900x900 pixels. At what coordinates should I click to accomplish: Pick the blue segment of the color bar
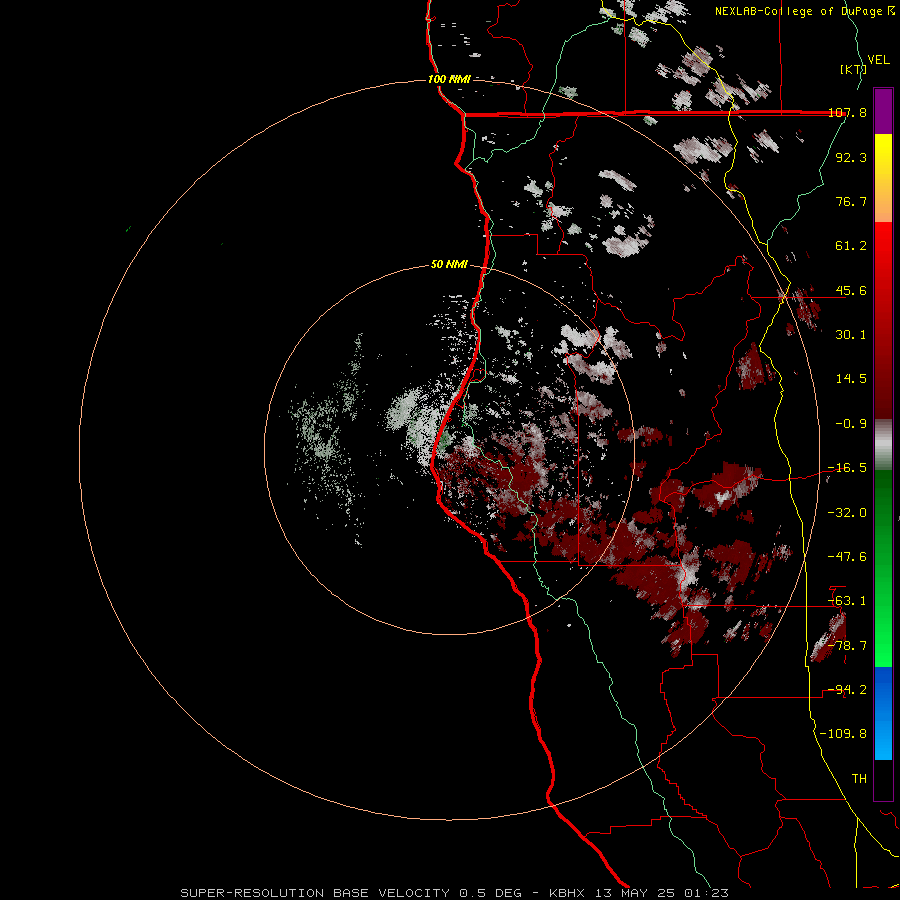(883, 713)
